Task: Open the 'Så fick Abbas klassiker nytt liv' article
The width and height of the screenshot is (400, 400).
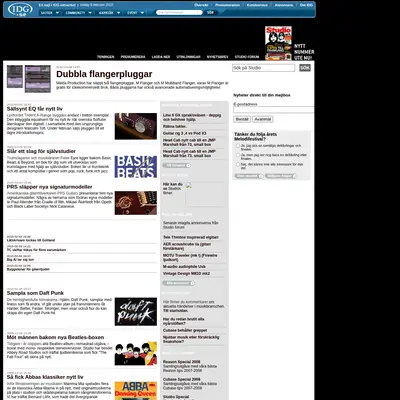Action: point(45,377)
